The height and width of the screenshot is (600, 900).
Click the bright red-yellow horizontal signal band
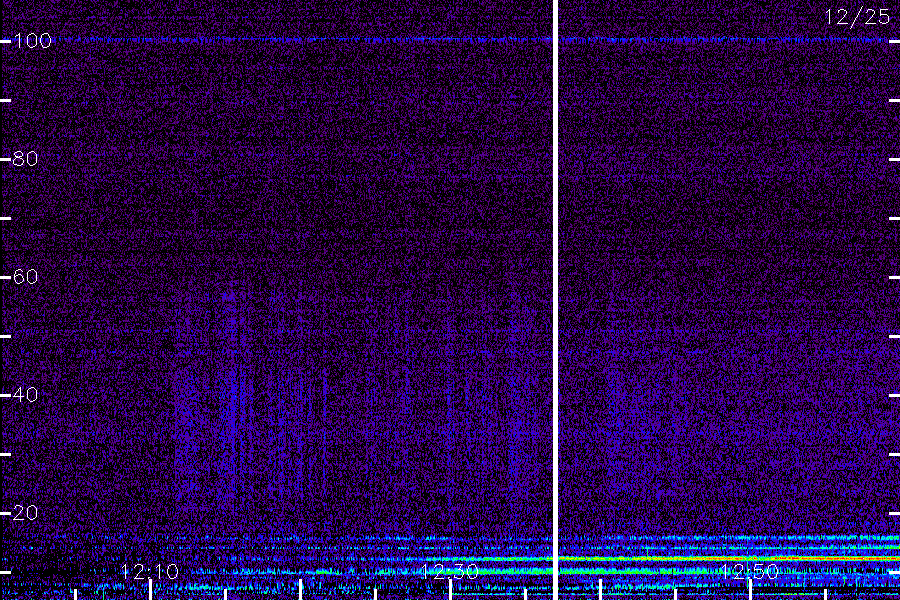click(729, 558)
